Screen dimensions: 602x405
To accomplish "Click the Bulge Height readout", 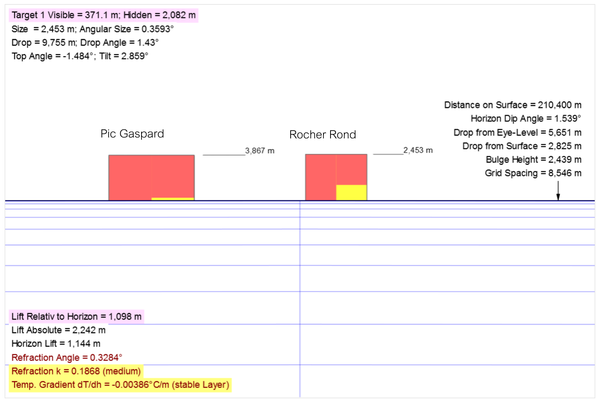I will point(531,160).
